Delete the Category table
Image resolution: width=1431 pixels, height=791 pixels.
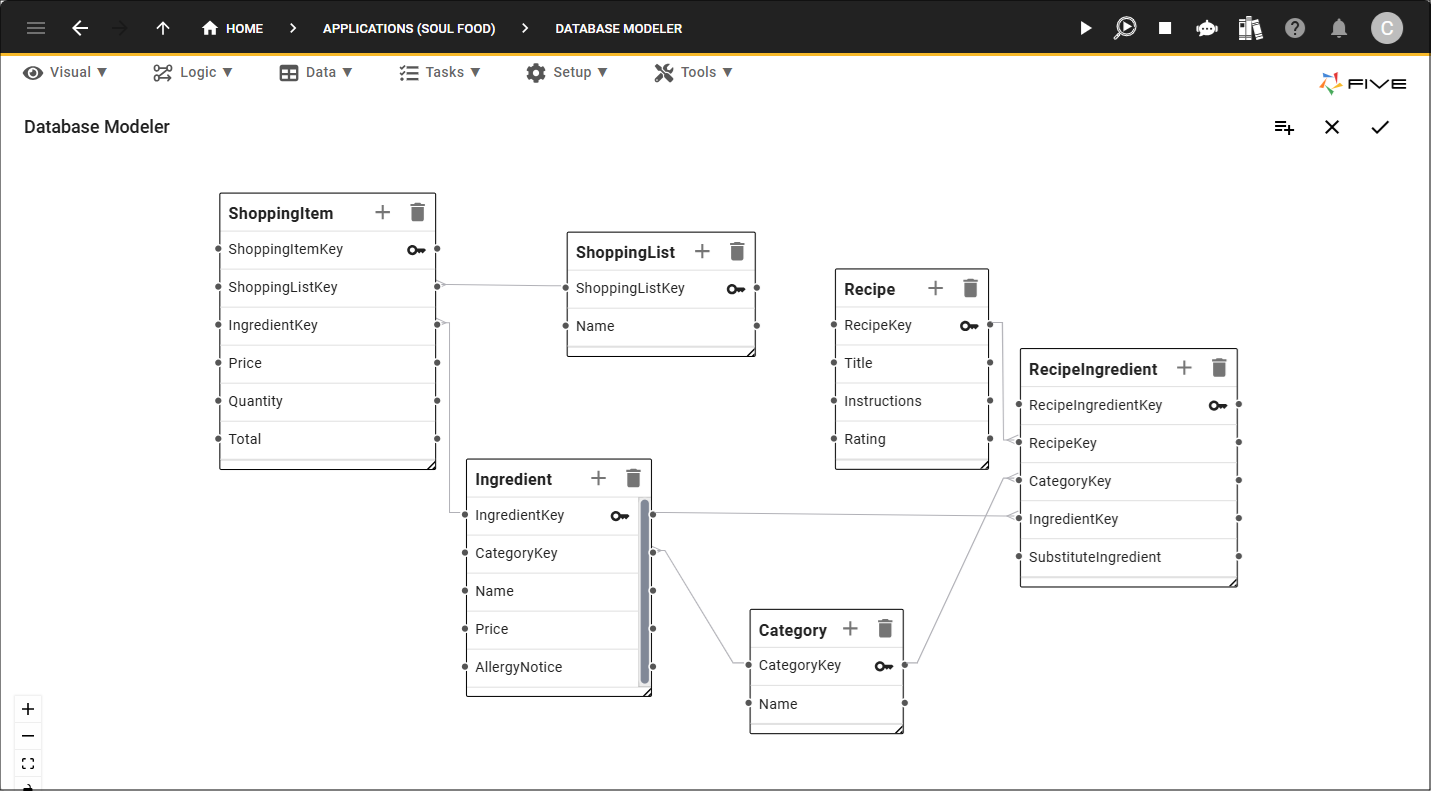click(885, 628)
